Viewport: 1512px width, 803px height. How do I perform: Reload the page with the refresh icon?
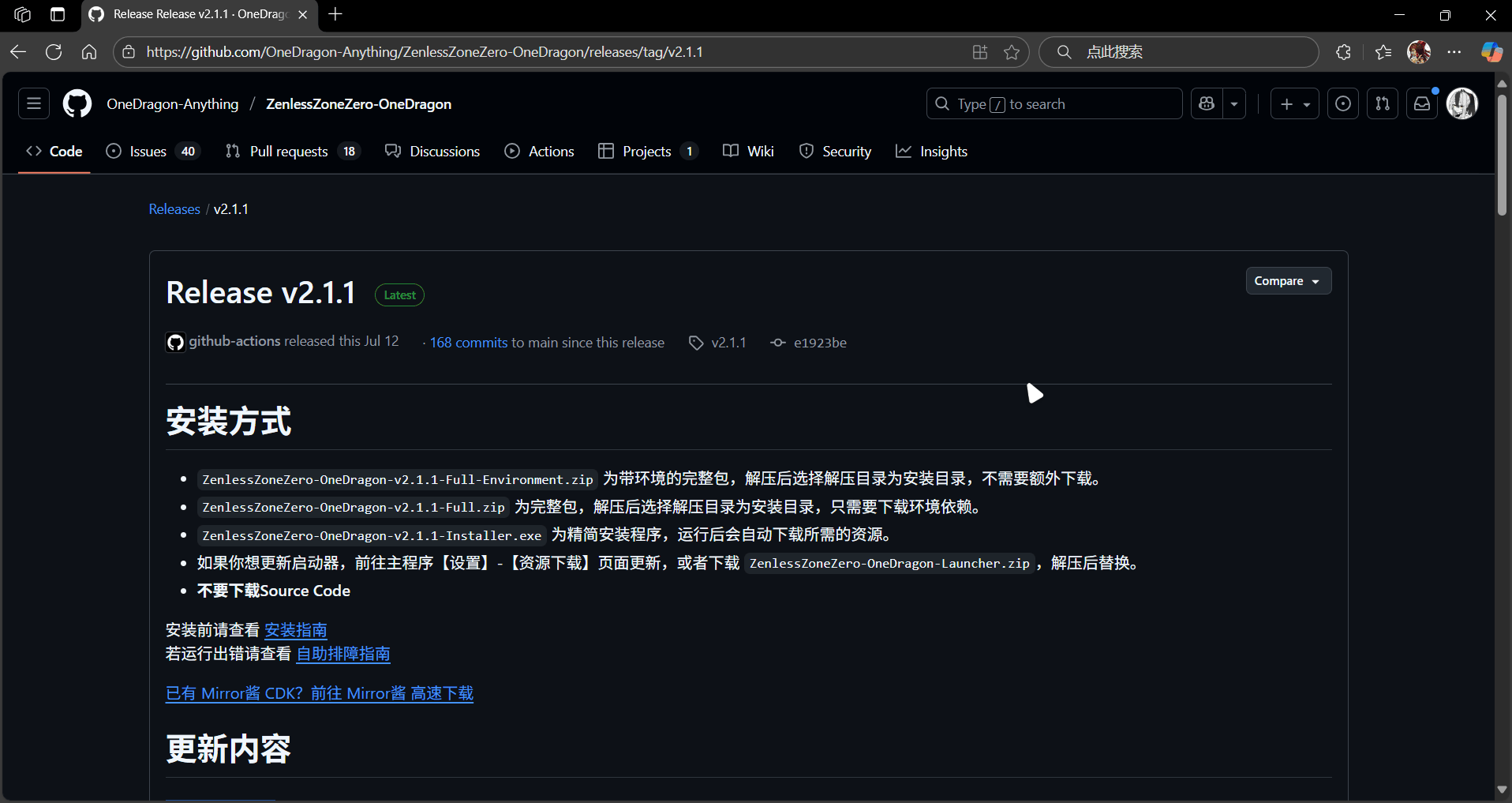coord(54,51)
